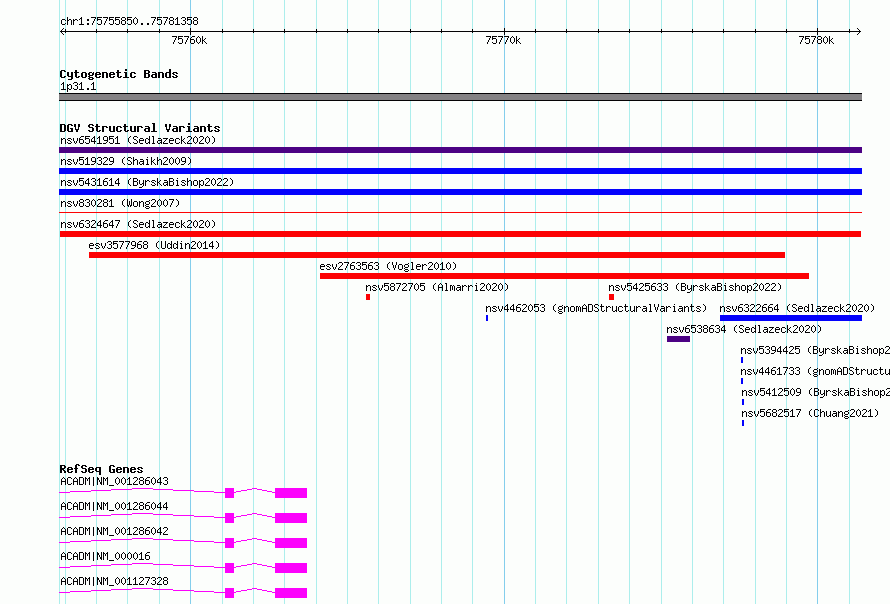The width and height of the screenshot is (890, 604).
Task: Click the large exon of ACADM|NM_001286042
Action: [291, 543]
